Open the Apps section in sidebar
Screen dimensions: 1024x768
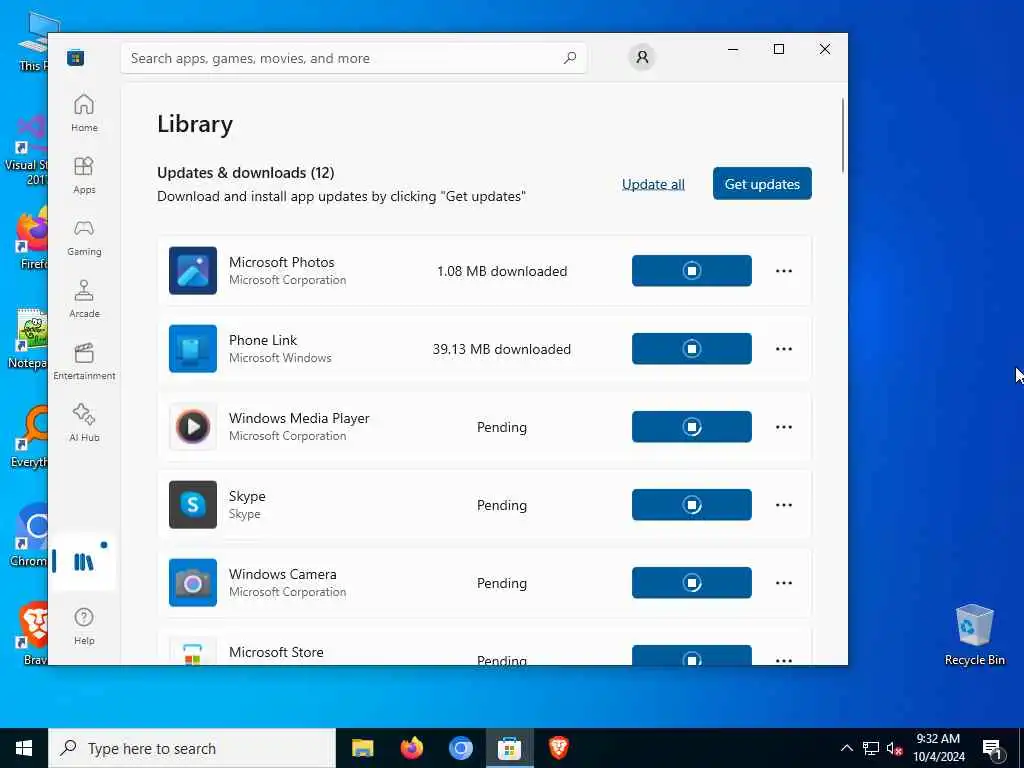click(x=84, y=175)
